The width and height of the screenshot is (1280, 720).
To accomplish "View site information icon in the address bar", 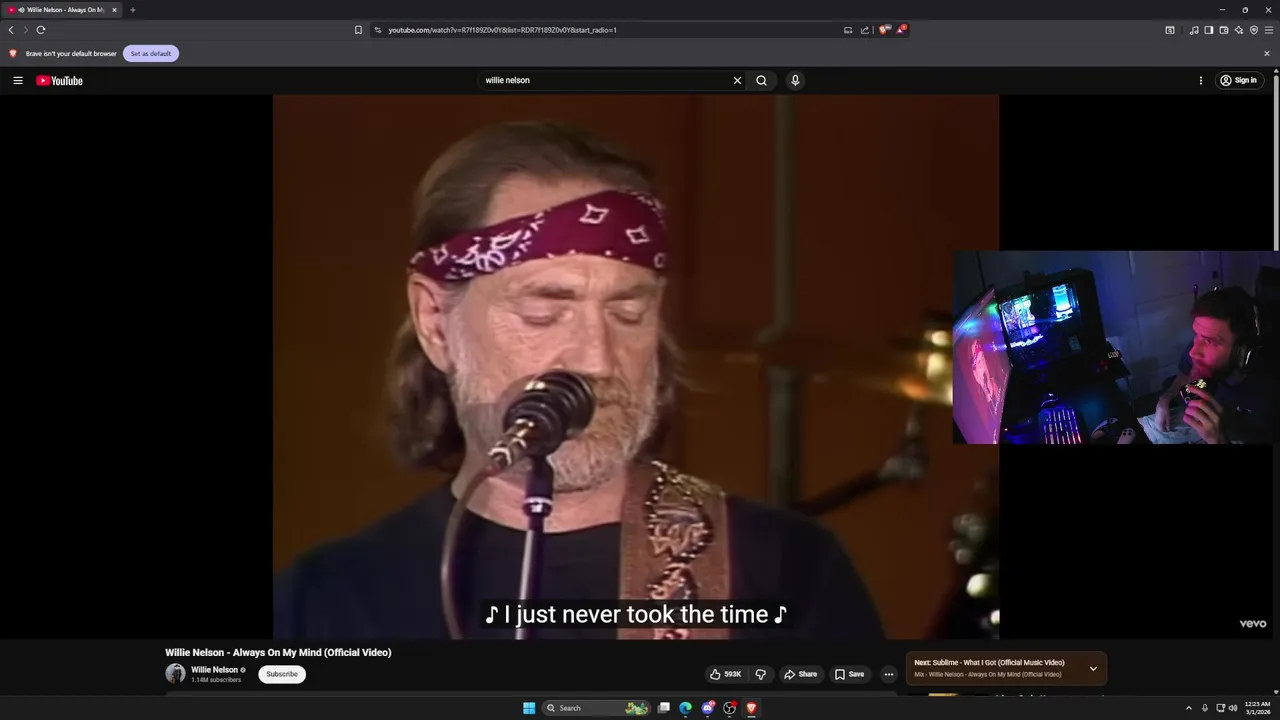I will (378, 30).
